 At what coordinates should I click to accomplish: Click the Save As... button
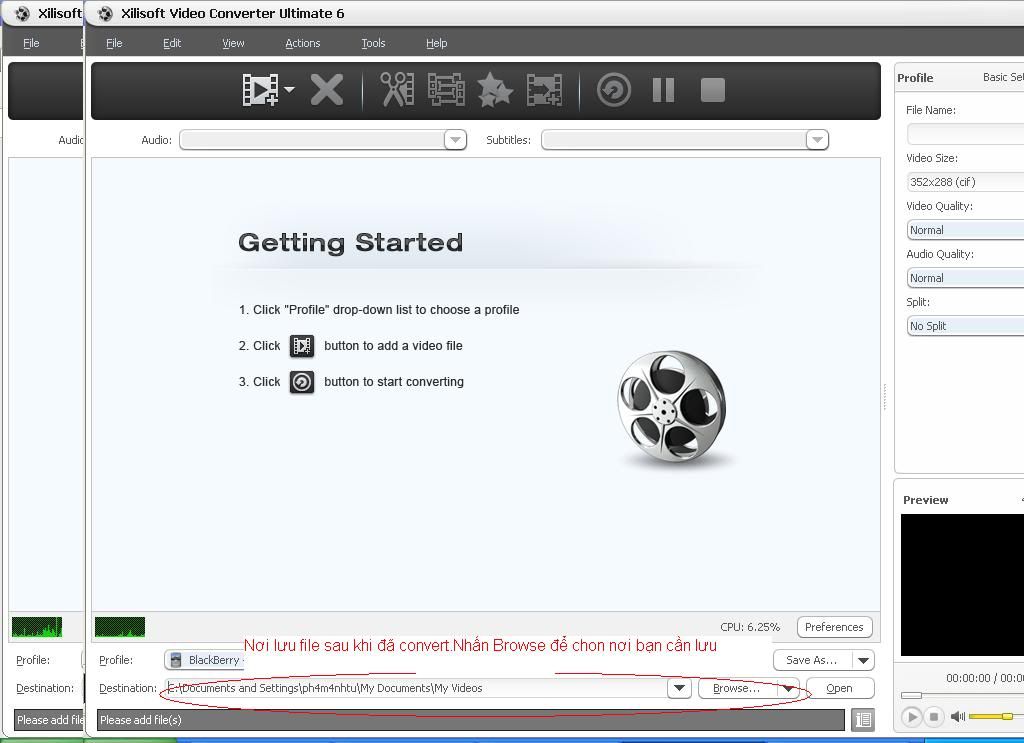(x=812, y=660)
